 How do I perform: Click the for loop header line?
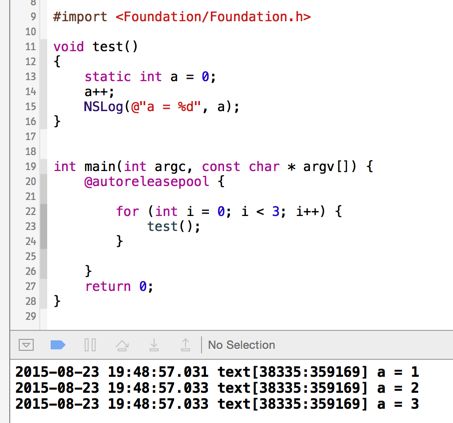tap(229, 211)
